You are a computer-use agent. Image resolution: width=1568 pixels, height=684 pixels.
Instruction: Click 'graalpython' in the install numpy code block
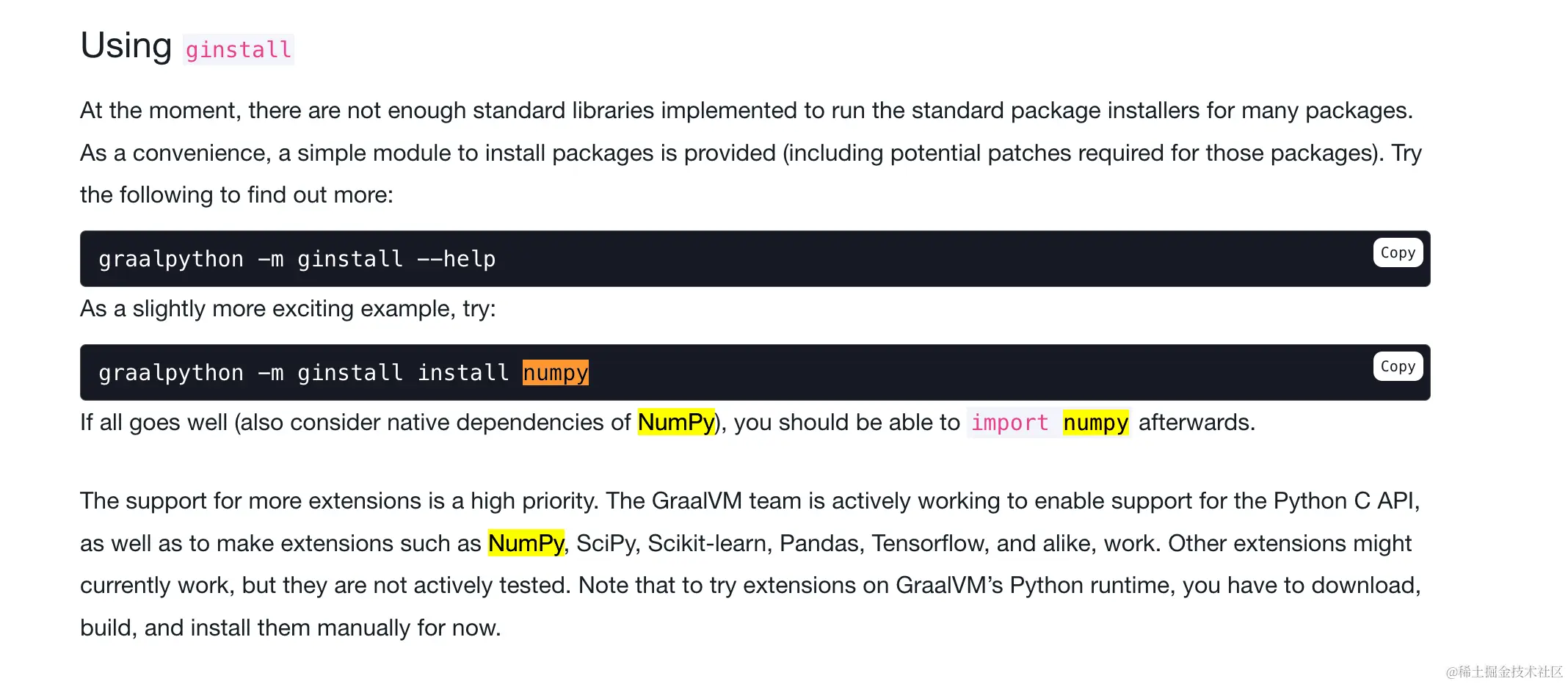(170, 373)
